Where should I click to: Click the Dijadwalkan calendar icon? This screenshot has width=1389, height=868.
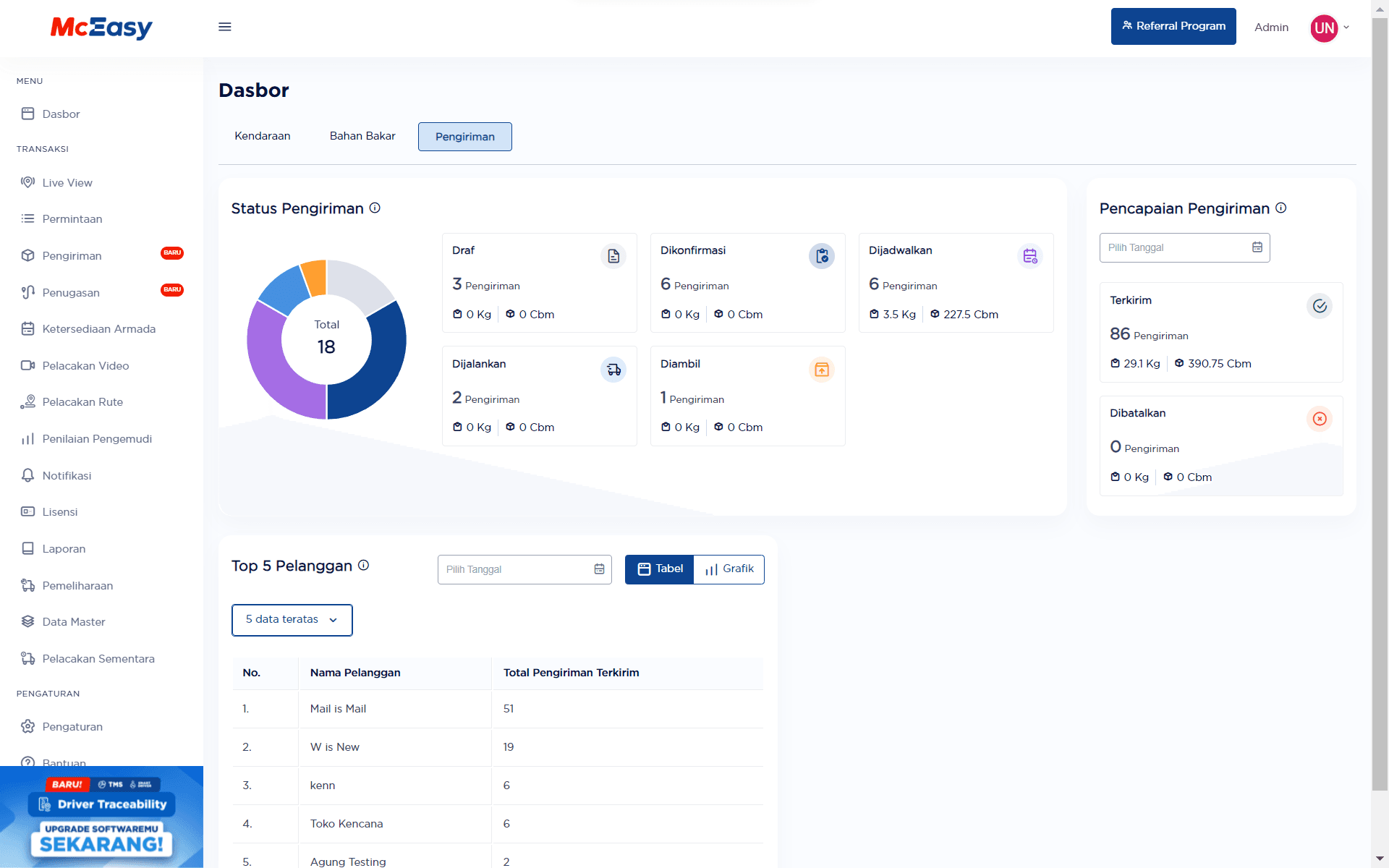1030,256
